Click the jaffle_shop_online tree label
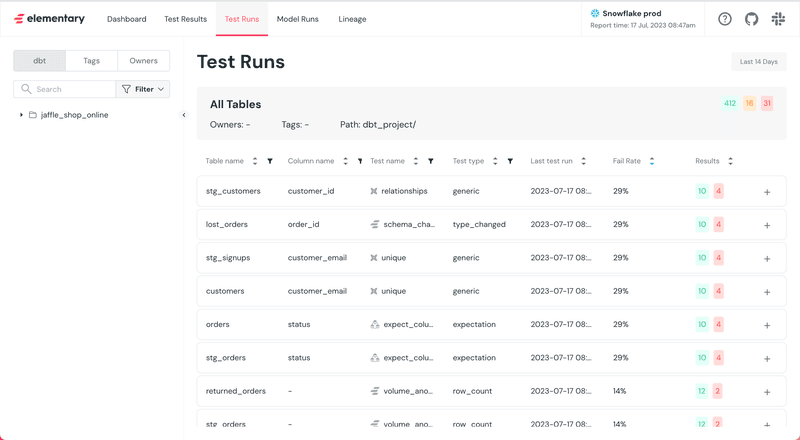The image size is (800, 440). coord(74,115)
